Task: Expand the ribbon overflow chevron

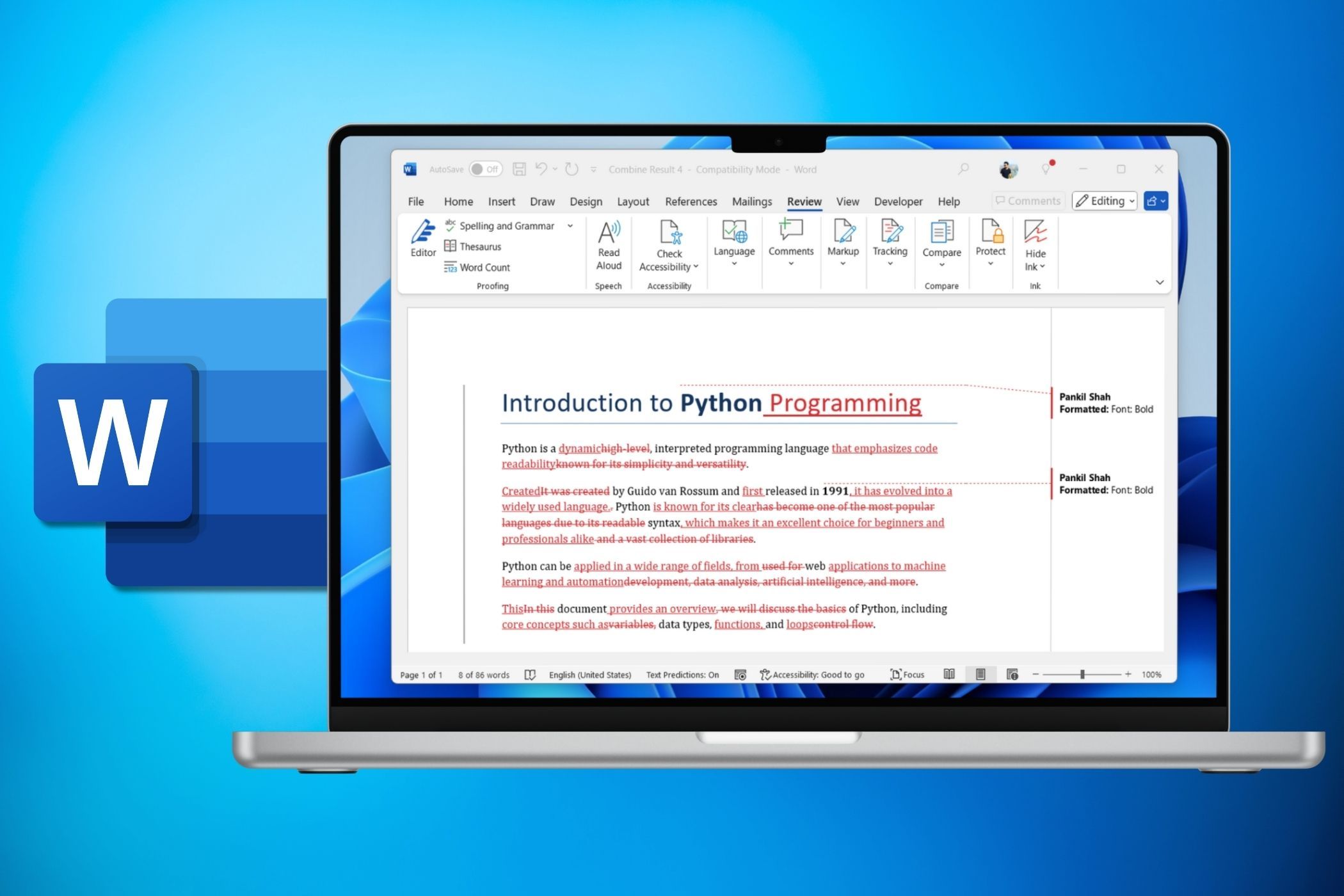Action: pos(1160,282)
